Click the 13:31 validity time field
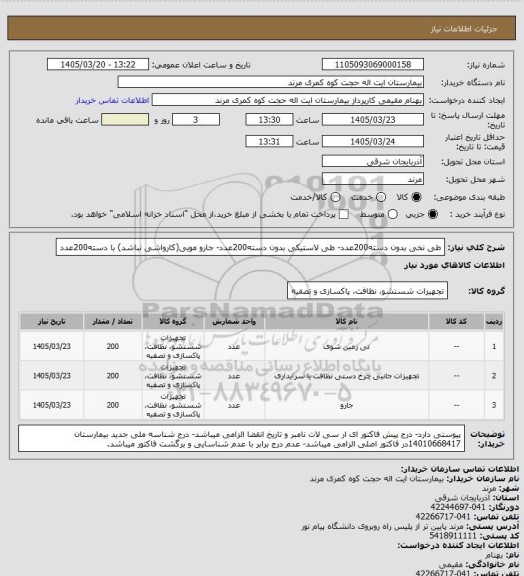 (269, 141)
